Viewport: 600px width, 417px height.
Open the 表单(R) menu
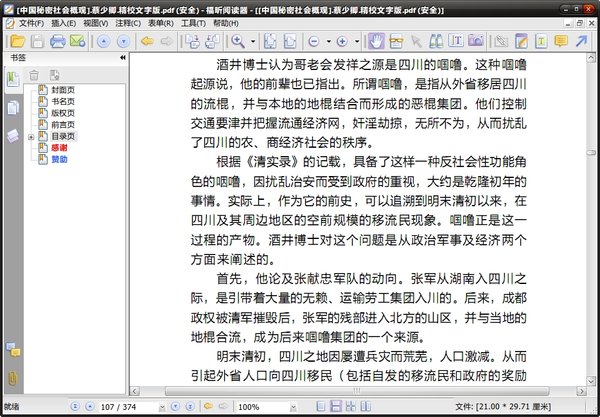(x=161, y=24)
